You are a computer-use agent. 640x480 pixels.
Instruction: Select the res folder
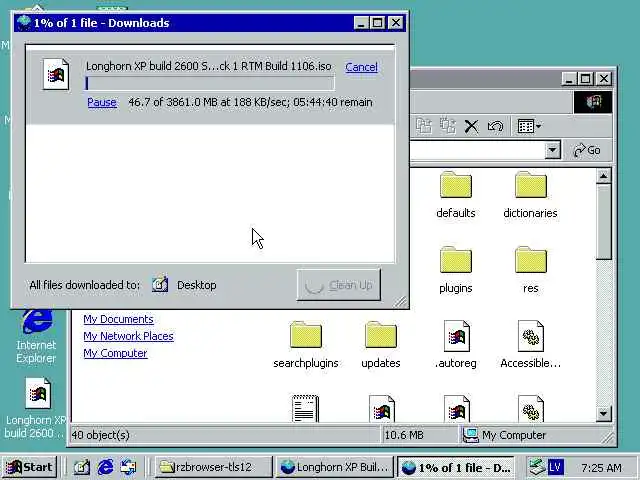pyautogui.click(x=531, y=270)
